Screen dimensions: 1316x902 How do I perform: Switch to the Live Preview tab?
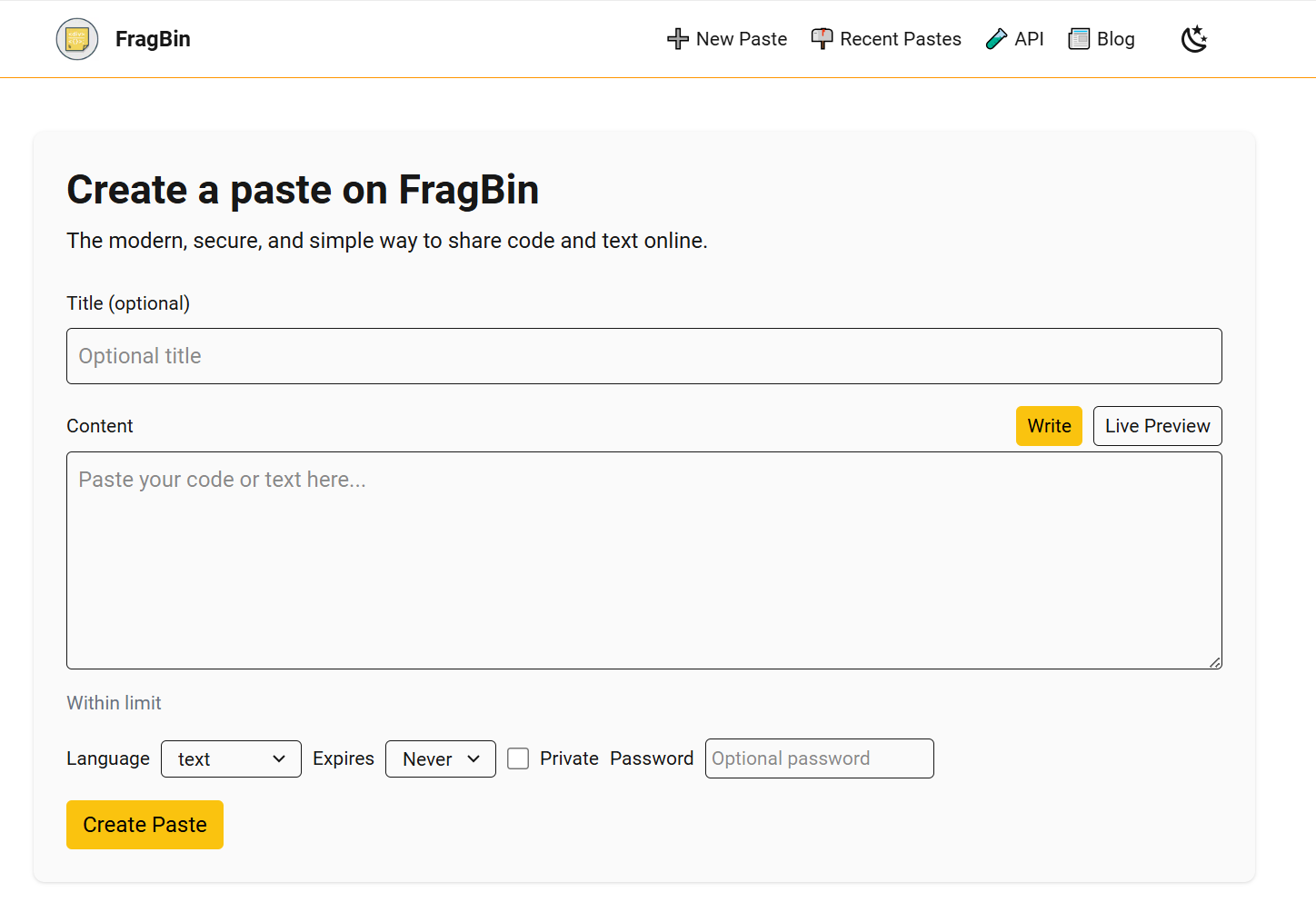pyautogui.click(x=1157, y=426)
